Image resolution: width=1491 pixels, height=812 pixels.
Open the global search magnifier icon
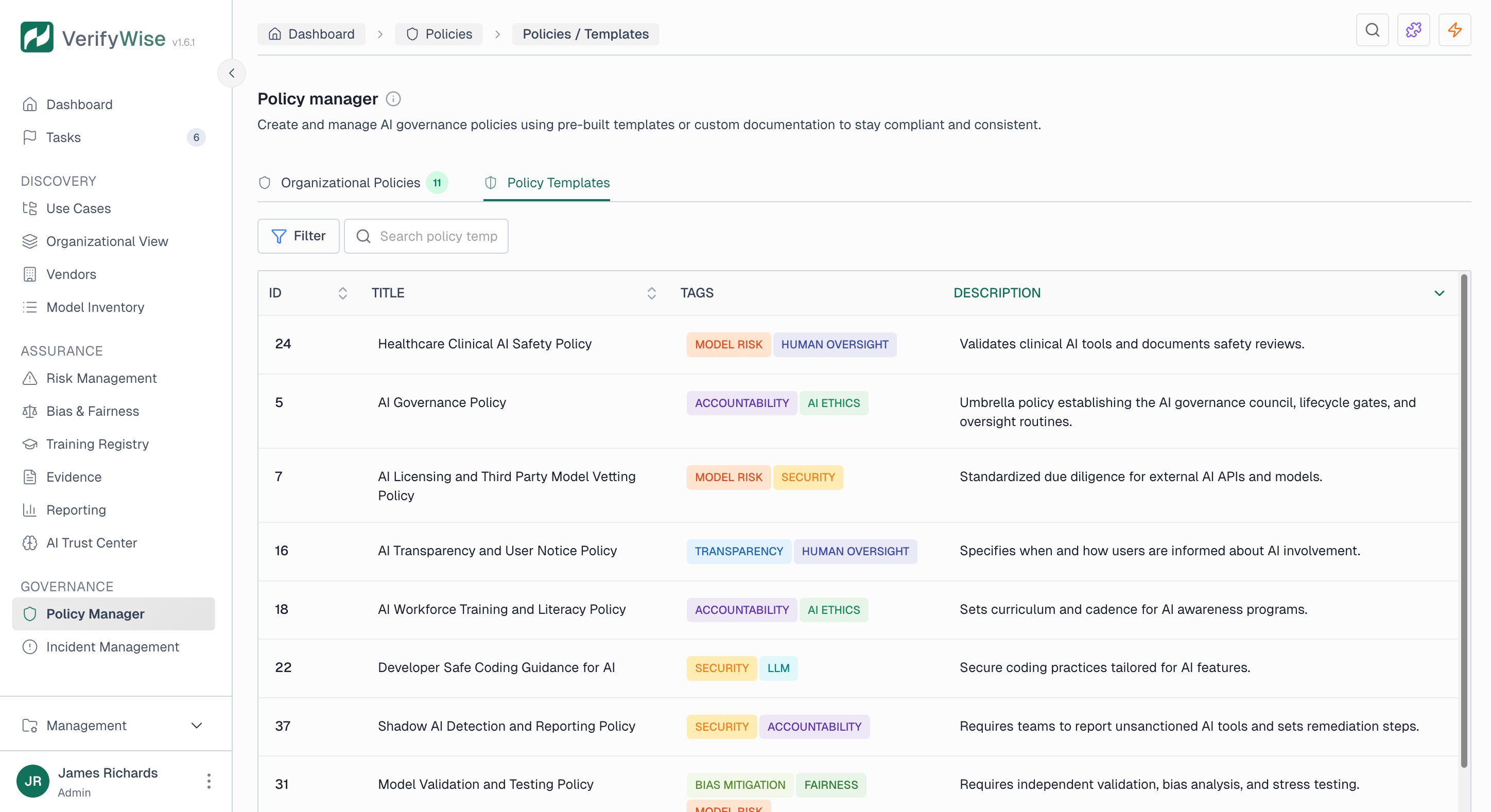click(1373, 30)
